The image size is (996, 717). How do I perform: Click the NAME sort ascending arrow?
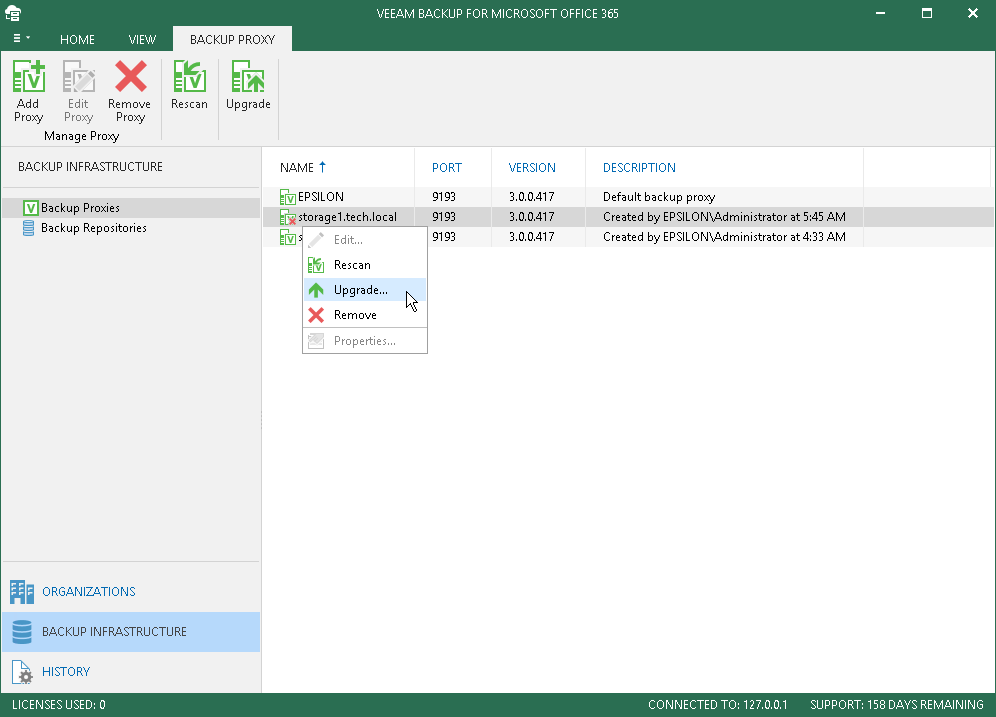click(x=322, y=167)
